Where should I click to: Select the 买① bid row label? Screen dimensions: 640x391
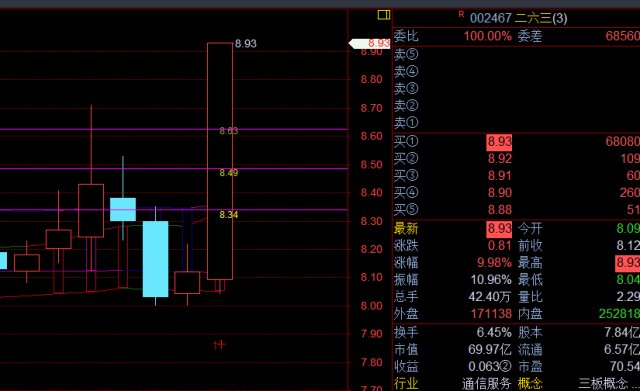406,141
